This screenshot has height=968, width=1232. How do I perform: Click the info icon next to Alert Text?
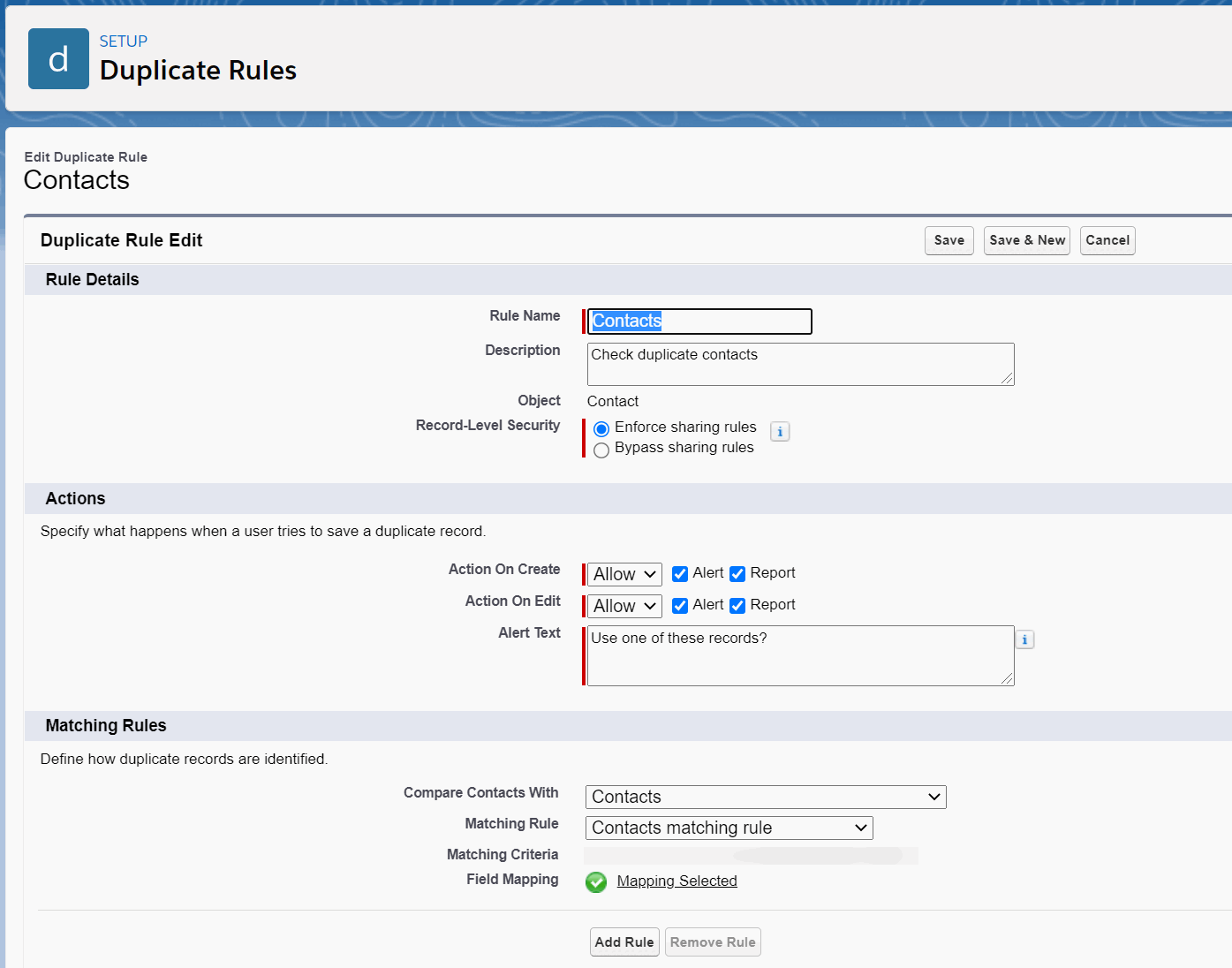click(1024, 639)
